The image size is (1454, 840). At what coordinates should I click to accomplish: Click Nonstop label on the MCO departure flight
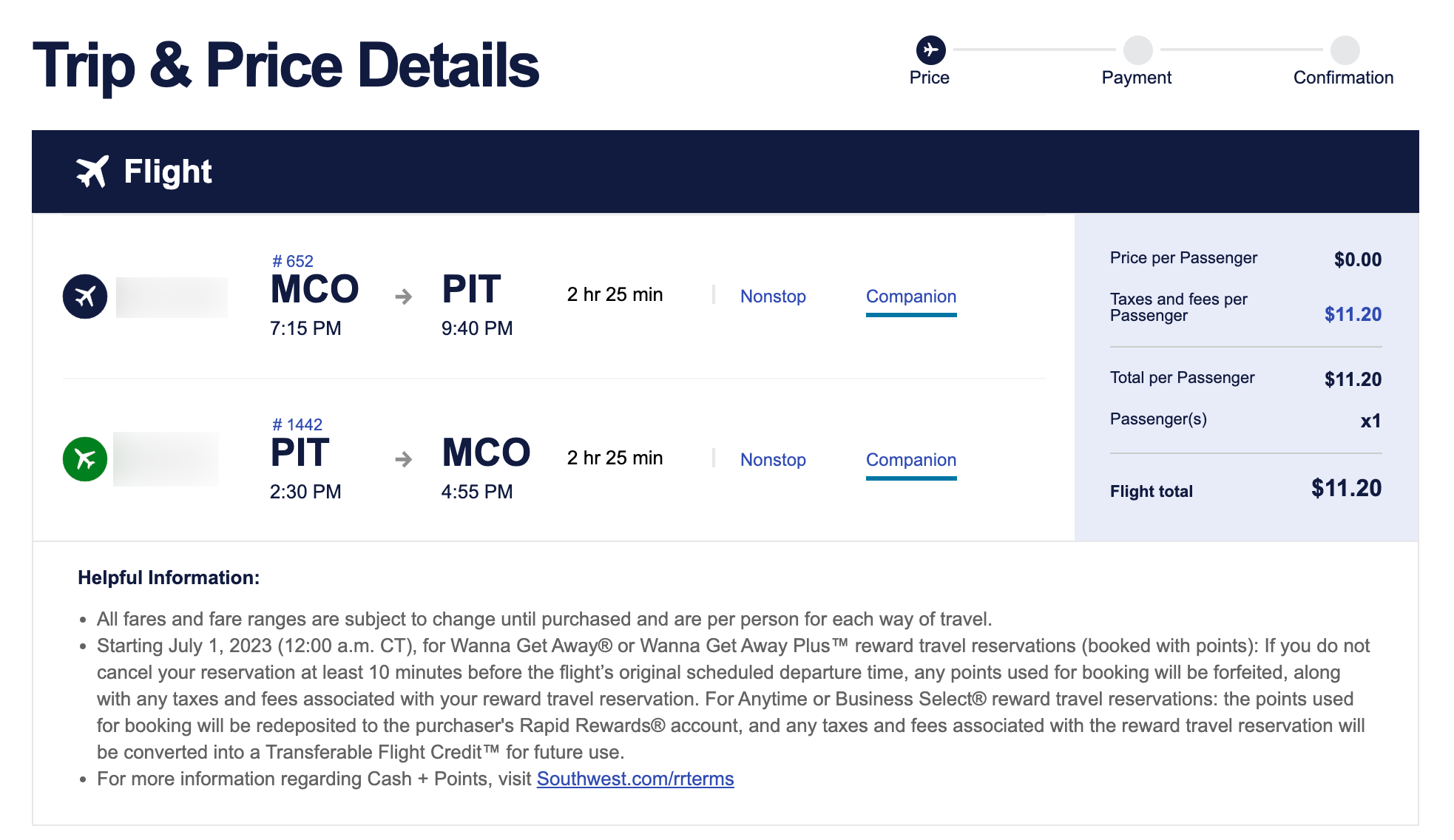[773, 297]
